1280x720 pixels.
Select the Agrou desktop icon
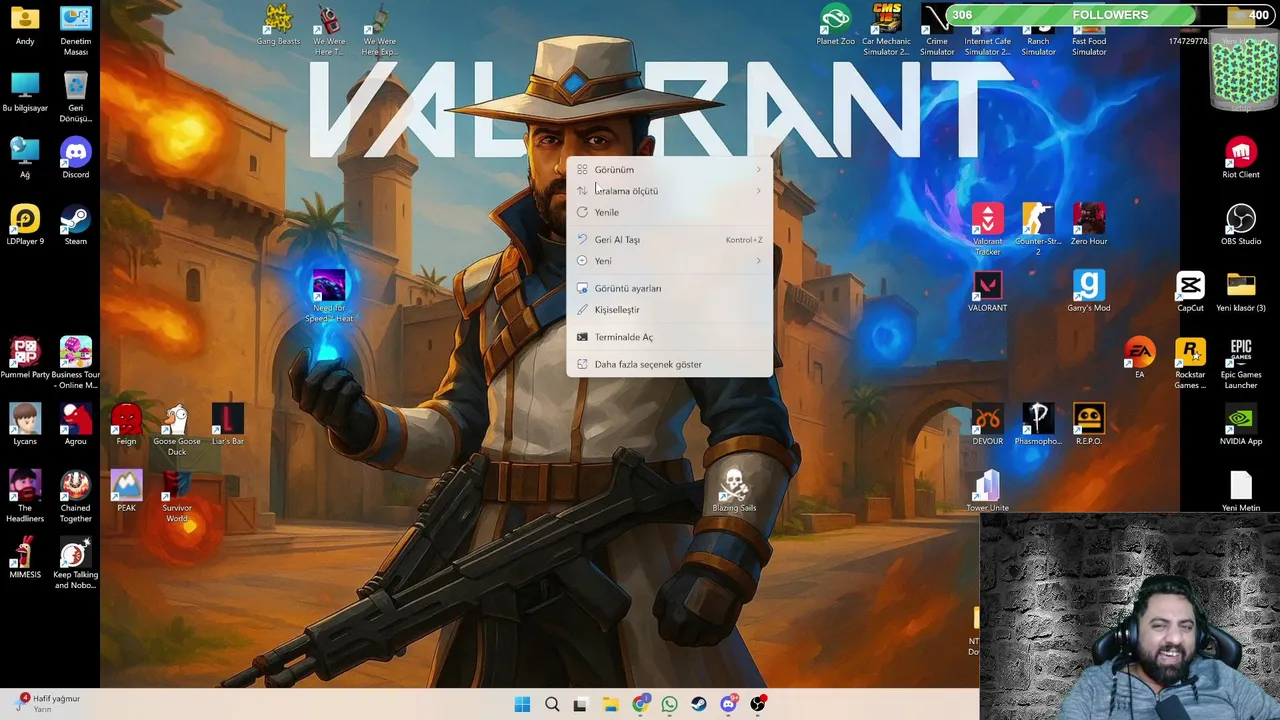click(x=76, y=425)
